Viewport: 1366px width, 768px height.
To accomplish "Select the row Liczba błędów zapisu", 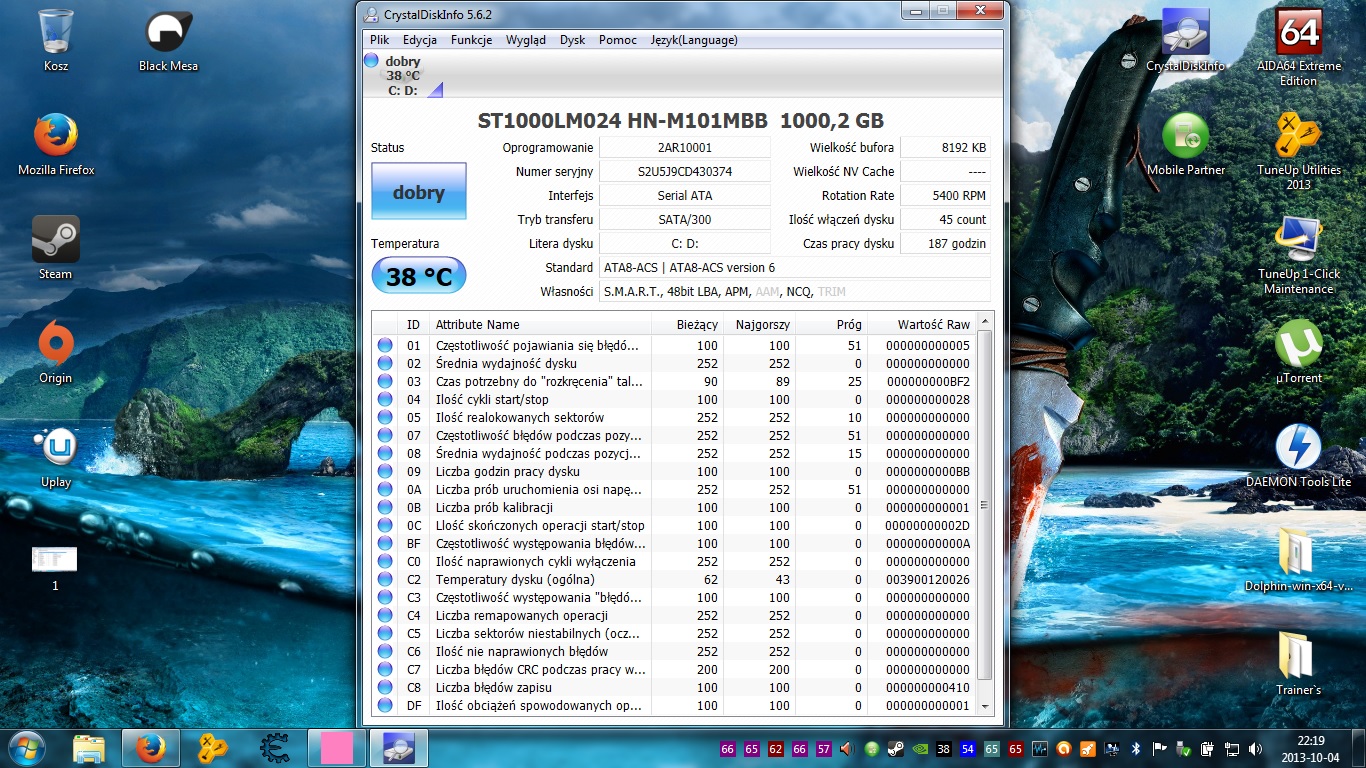I will [674, 687].
